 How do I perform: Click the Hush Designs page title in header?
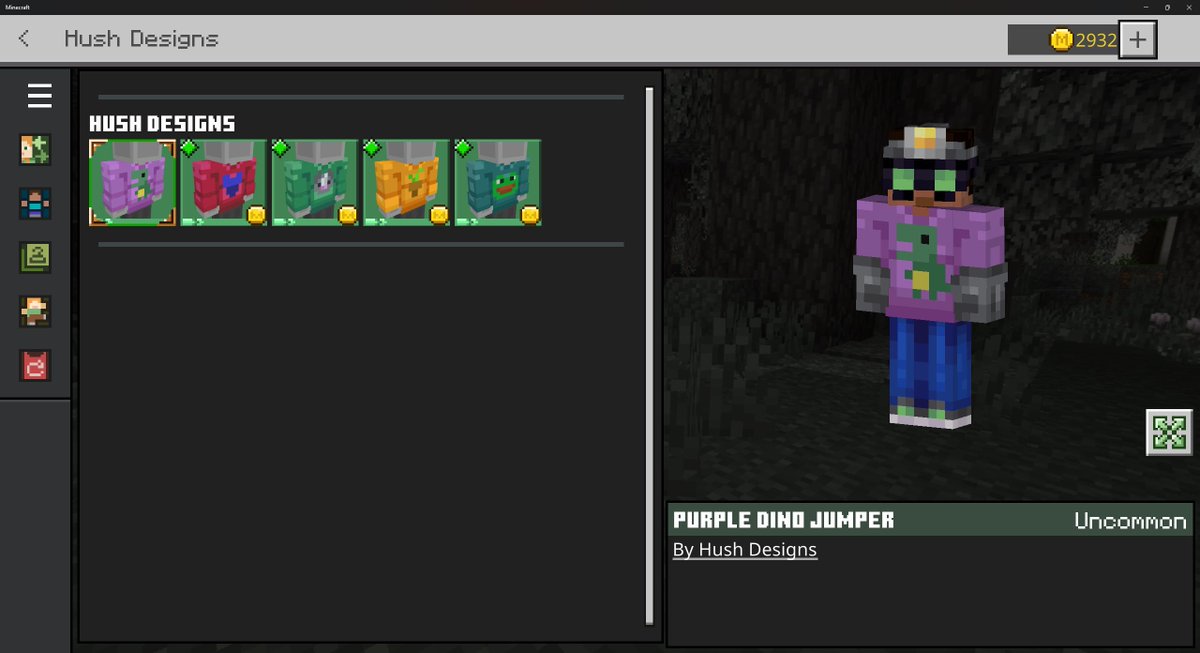141,39
